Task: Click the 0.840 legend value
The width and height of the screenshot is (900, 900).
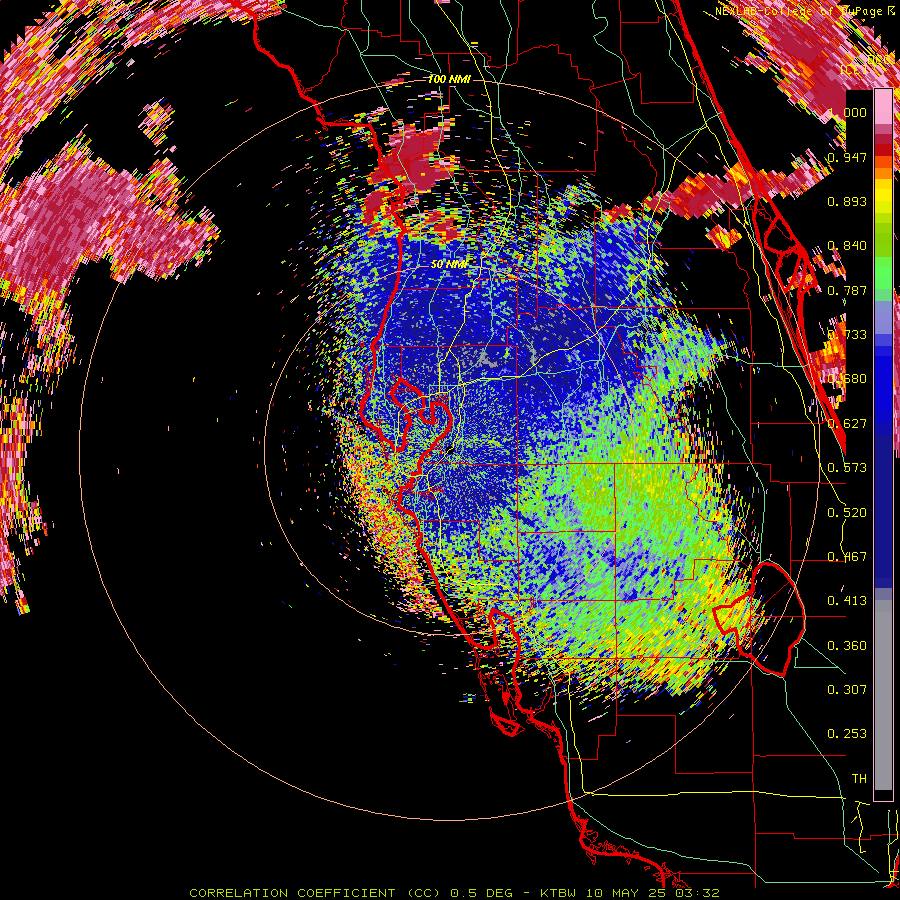Action: (x=847, y=246)
